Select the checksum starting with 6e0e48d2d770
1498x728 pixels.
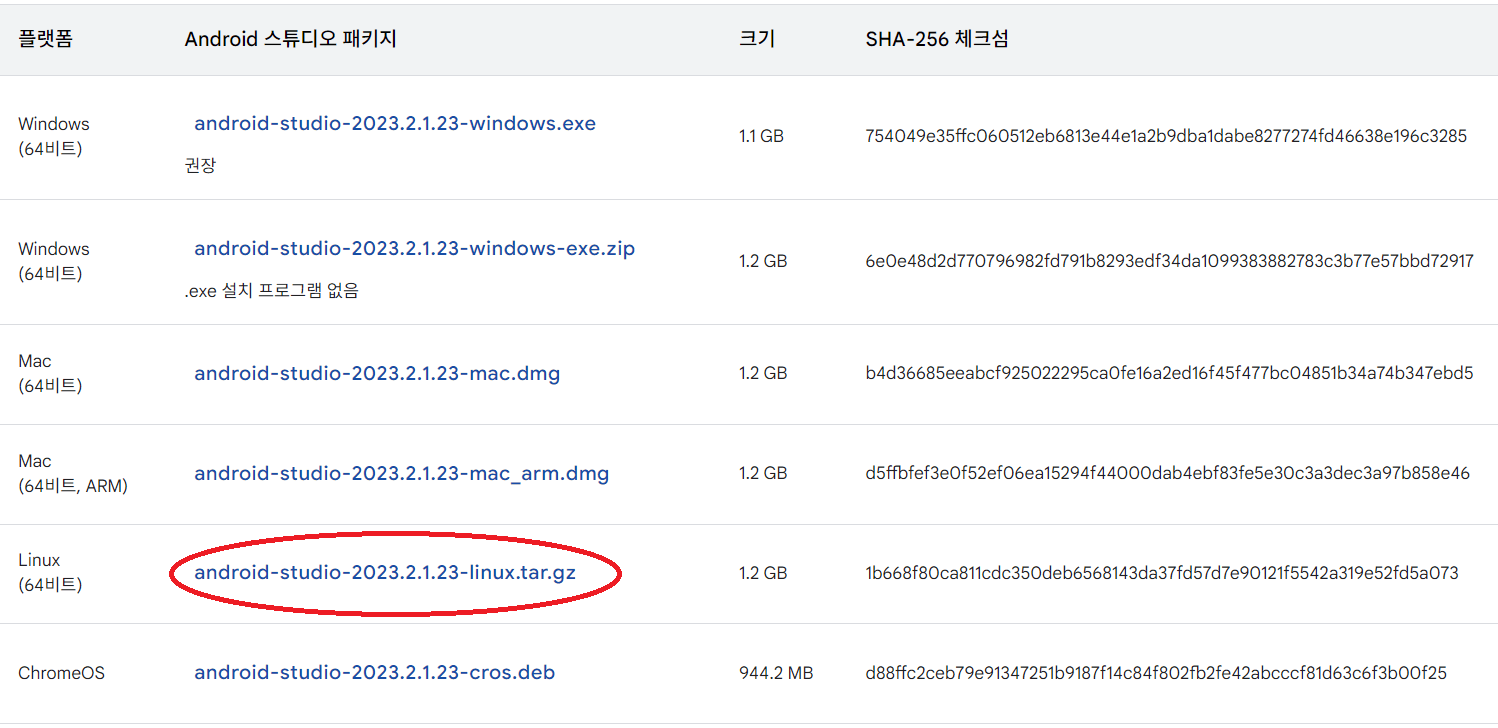(1169, 261)
